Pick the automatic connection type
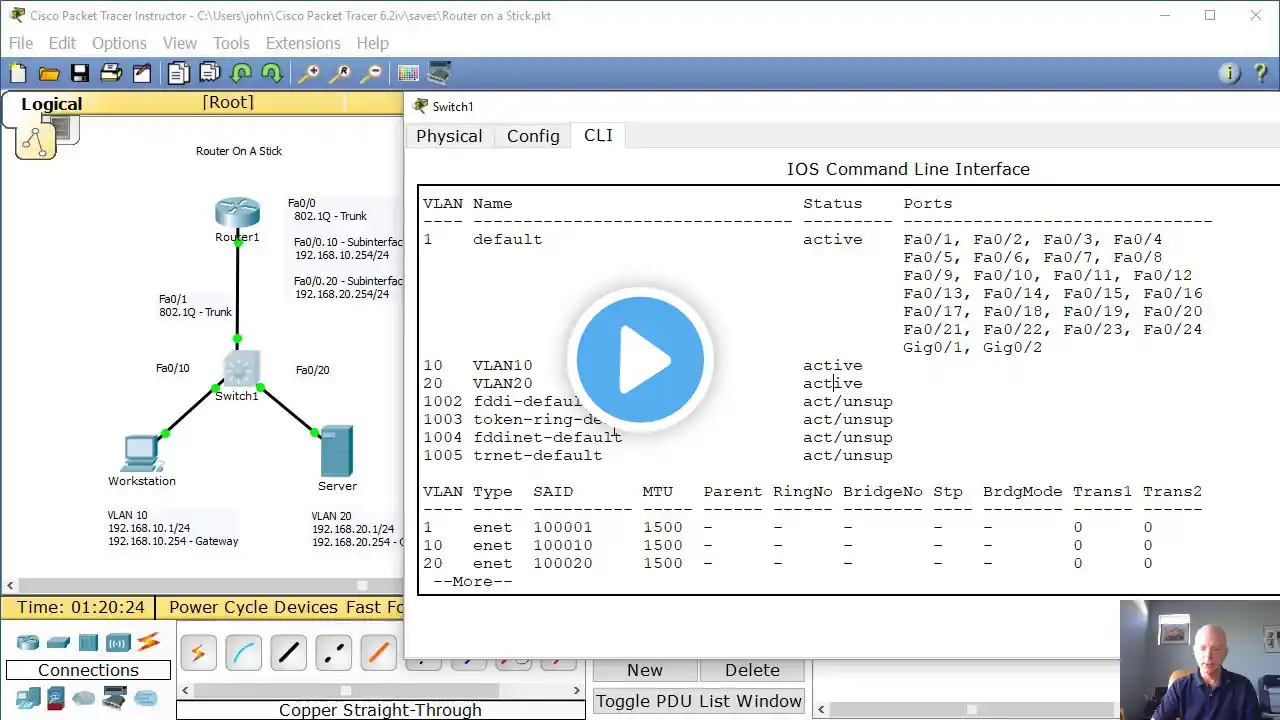 pyautogui.click(x=198, y=653)
